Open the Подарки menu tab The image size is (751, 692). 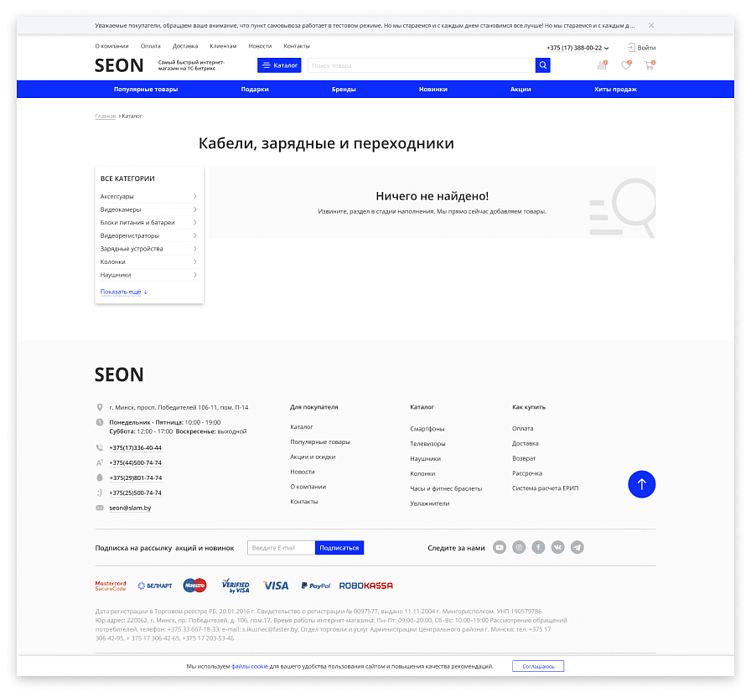[x=255, y=89]
